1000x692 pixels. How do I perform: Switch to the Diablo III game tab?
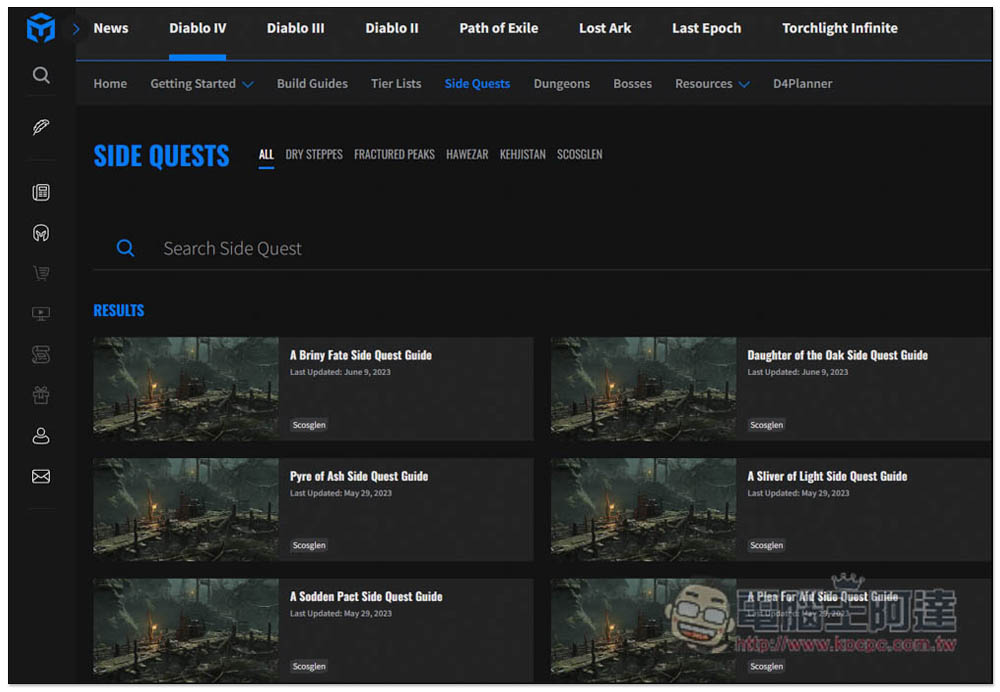coord(295,28)
